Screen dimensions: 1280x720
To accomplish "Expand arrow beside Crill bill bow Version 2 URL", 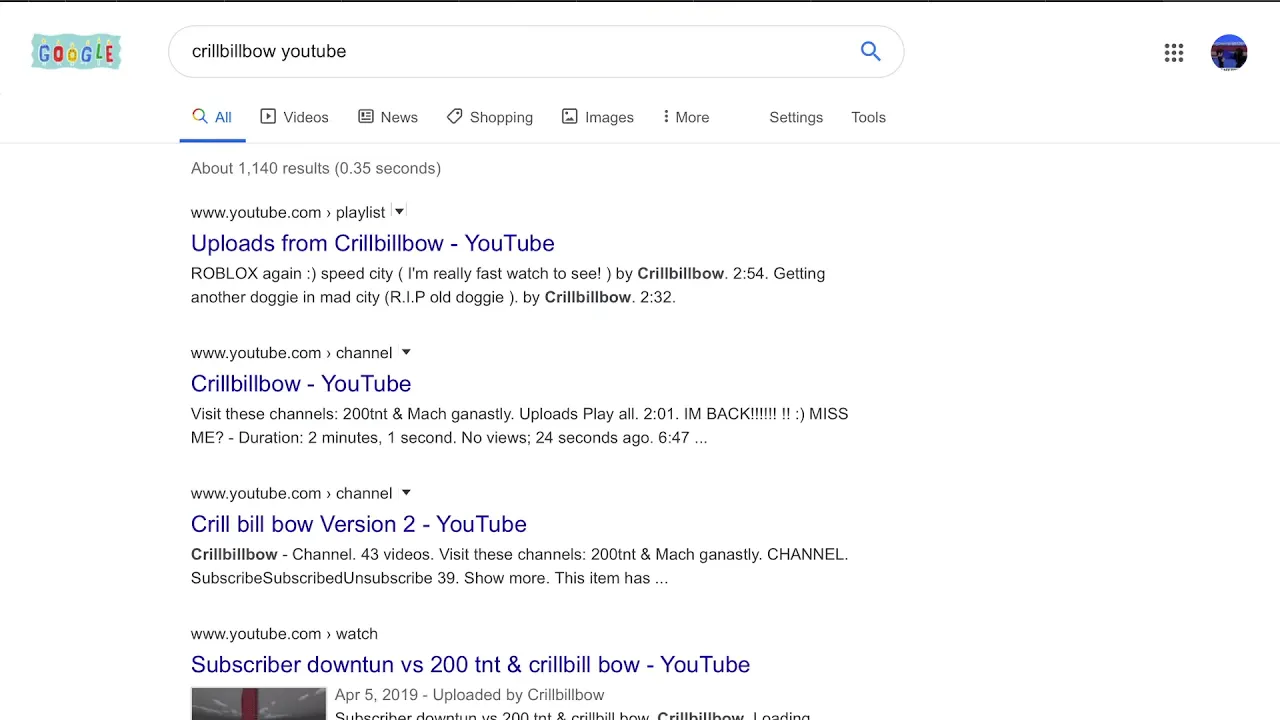I will click(406, 493).
